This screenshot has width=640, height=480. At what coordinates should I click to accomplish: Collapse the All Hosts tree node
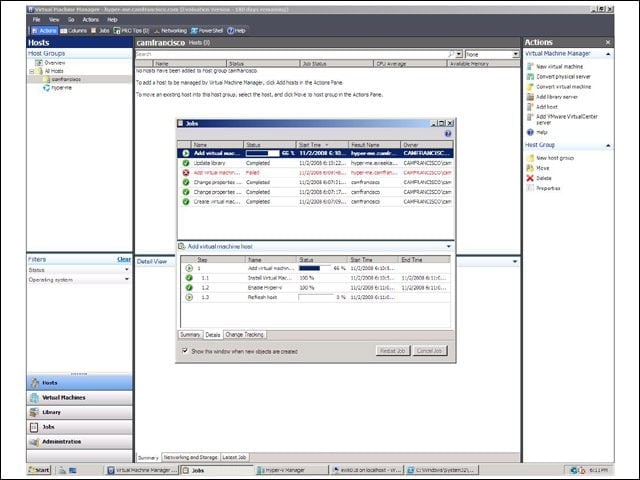point(31,71)
